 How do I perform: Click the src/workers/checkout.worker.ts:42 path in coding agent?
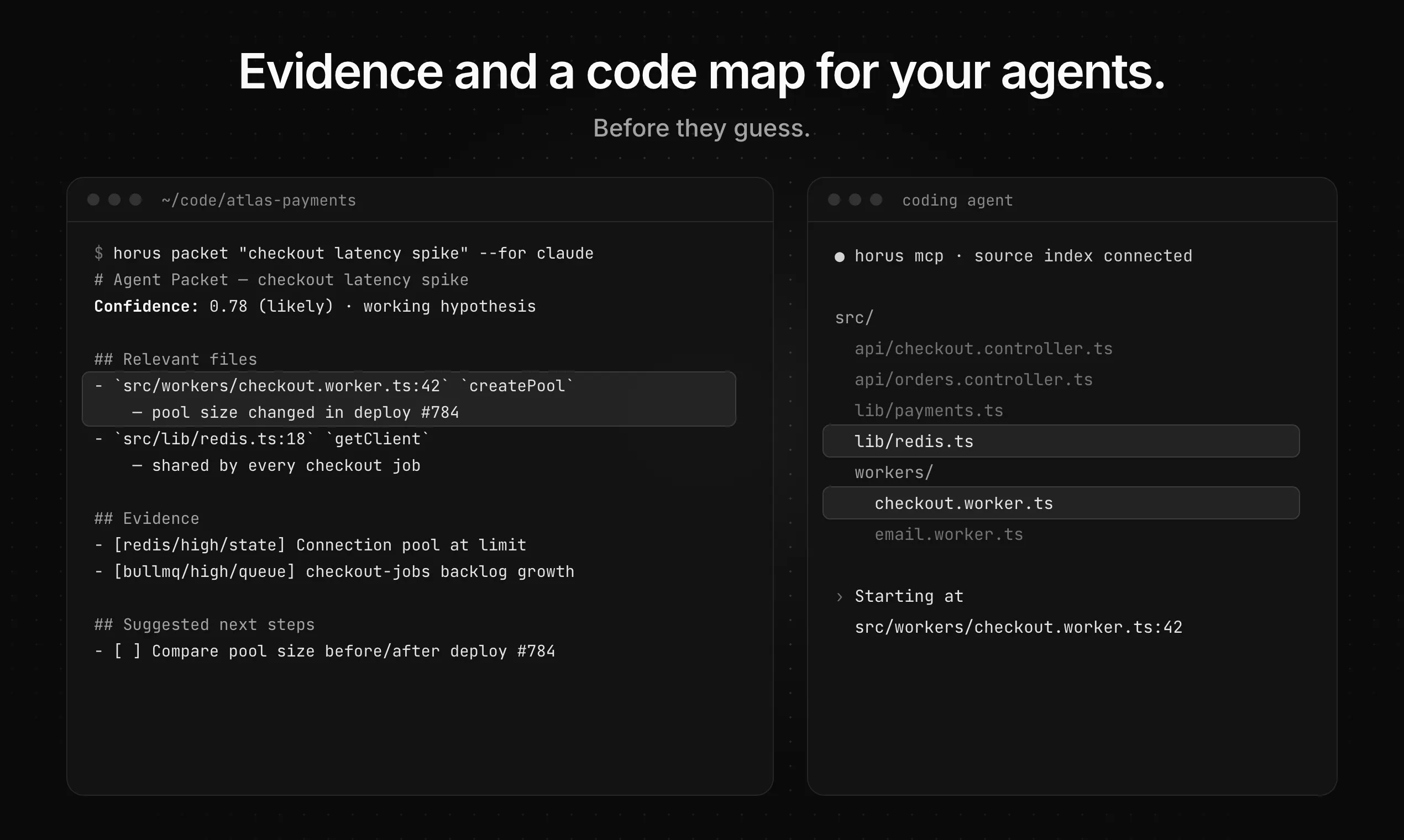click(x=1019, y=627)
